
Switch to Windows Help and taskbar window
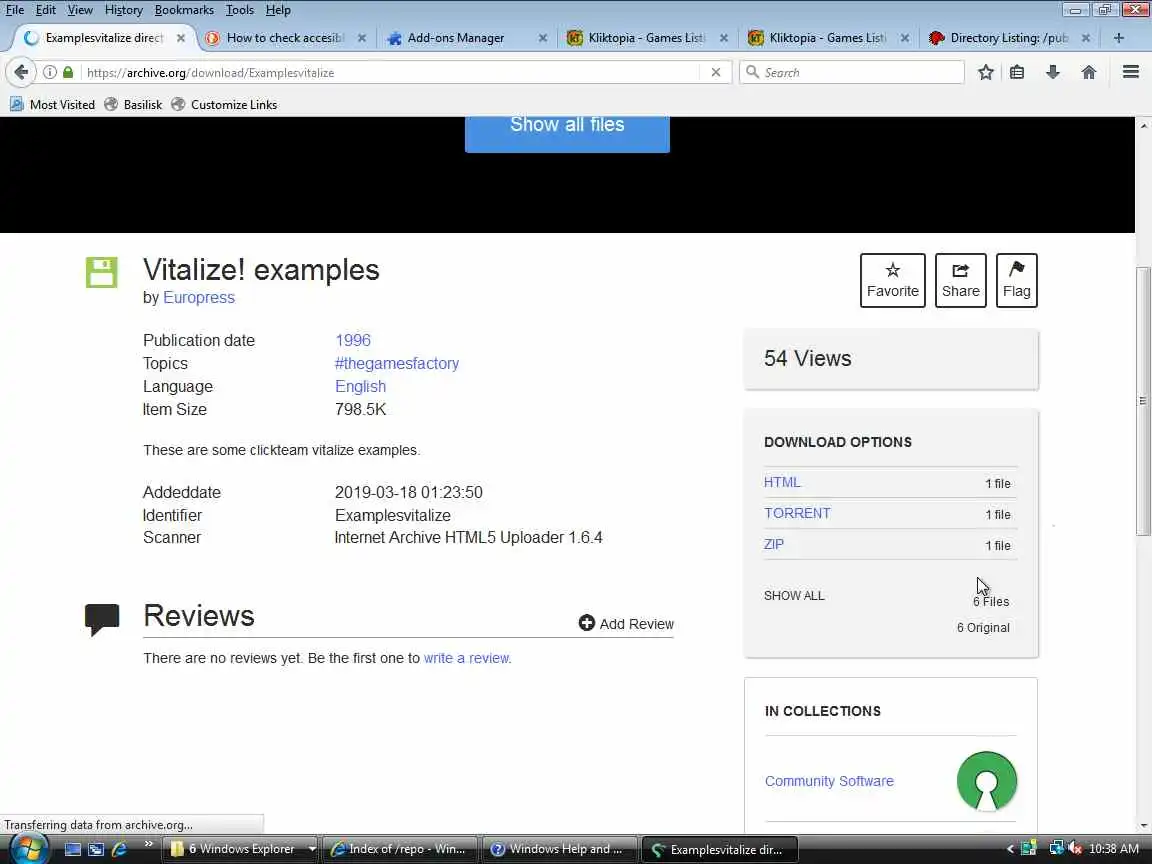pyautogui.click(x=560, y=849)
